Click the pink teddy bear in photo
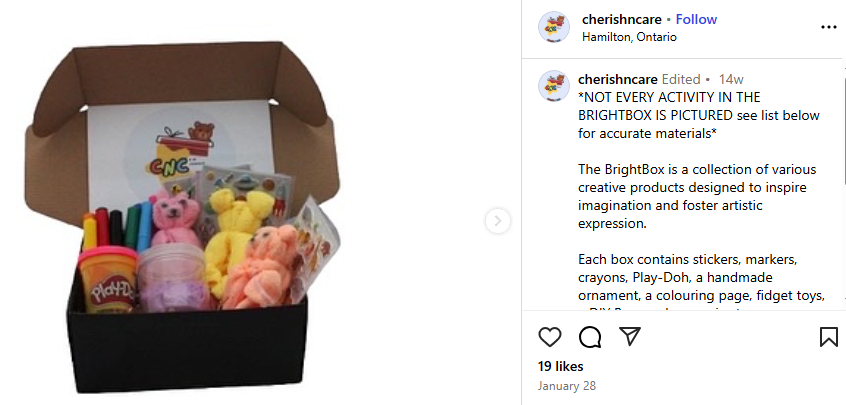The width and height of the screenshot is (846, 405). 172,222
